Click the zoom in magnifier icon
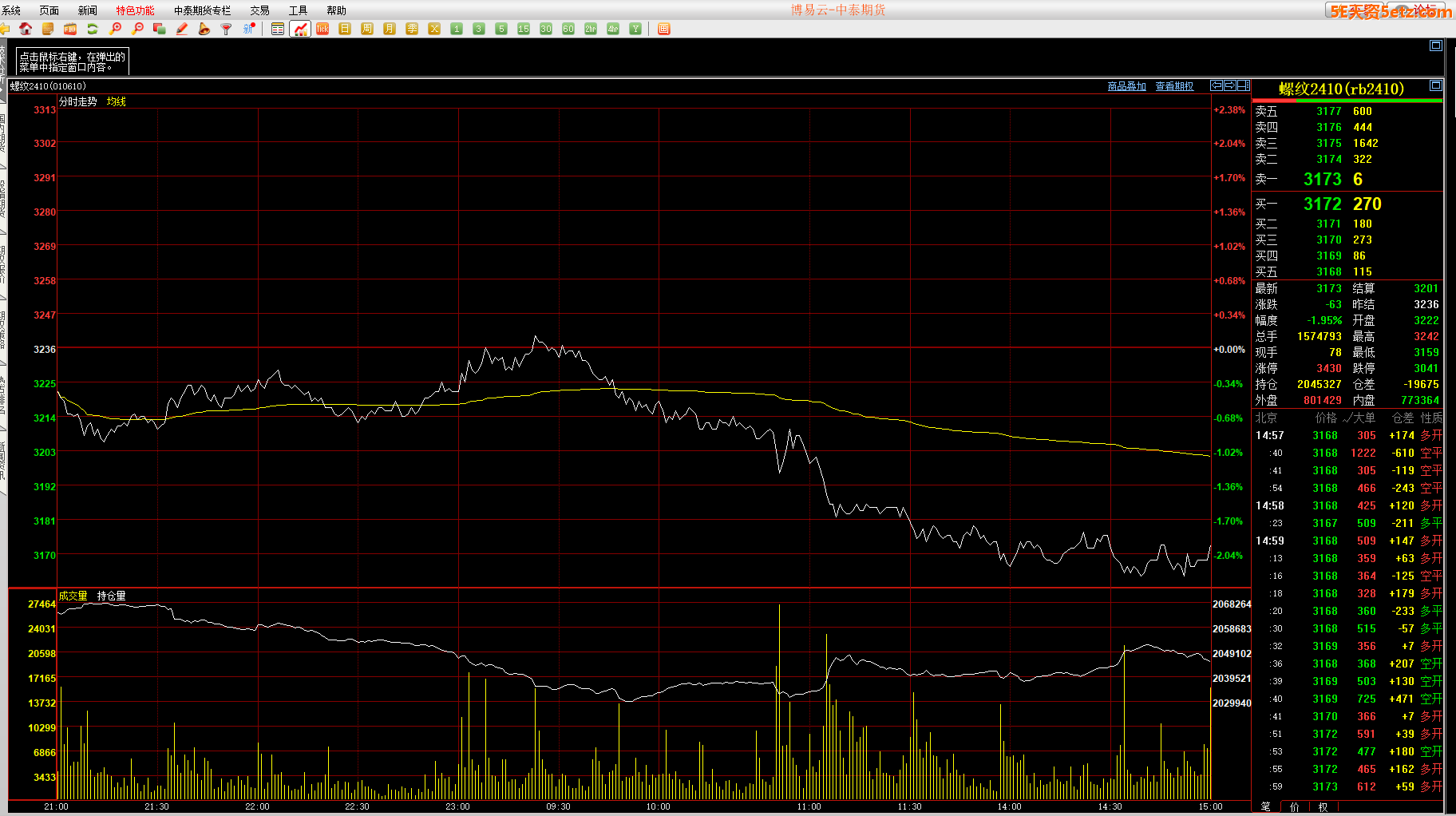Screen dimensions: 1456x816 115,29
